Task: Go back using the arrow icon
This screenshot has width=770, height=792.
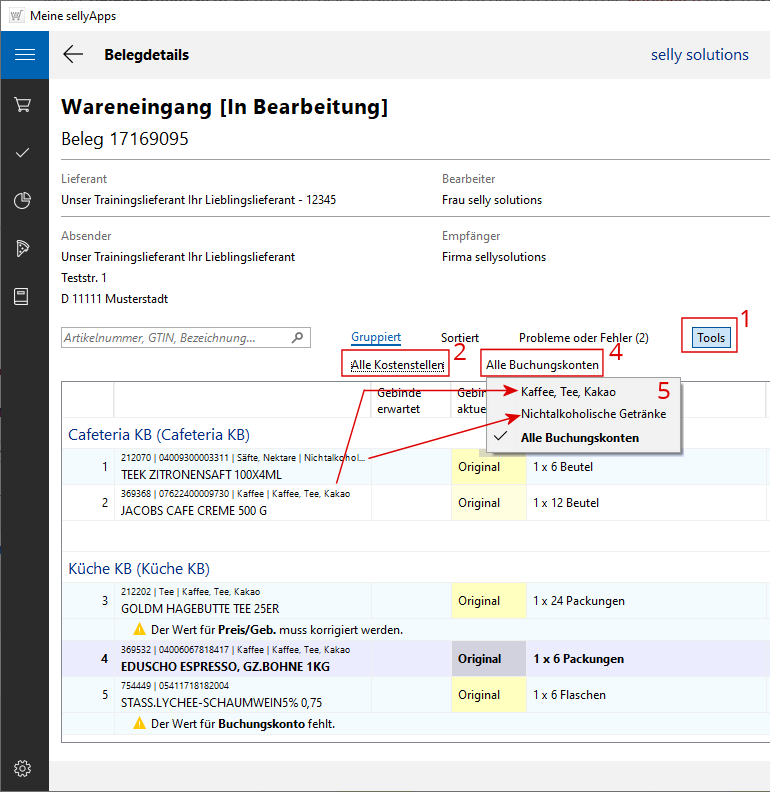Action: (x=73, y=55)
